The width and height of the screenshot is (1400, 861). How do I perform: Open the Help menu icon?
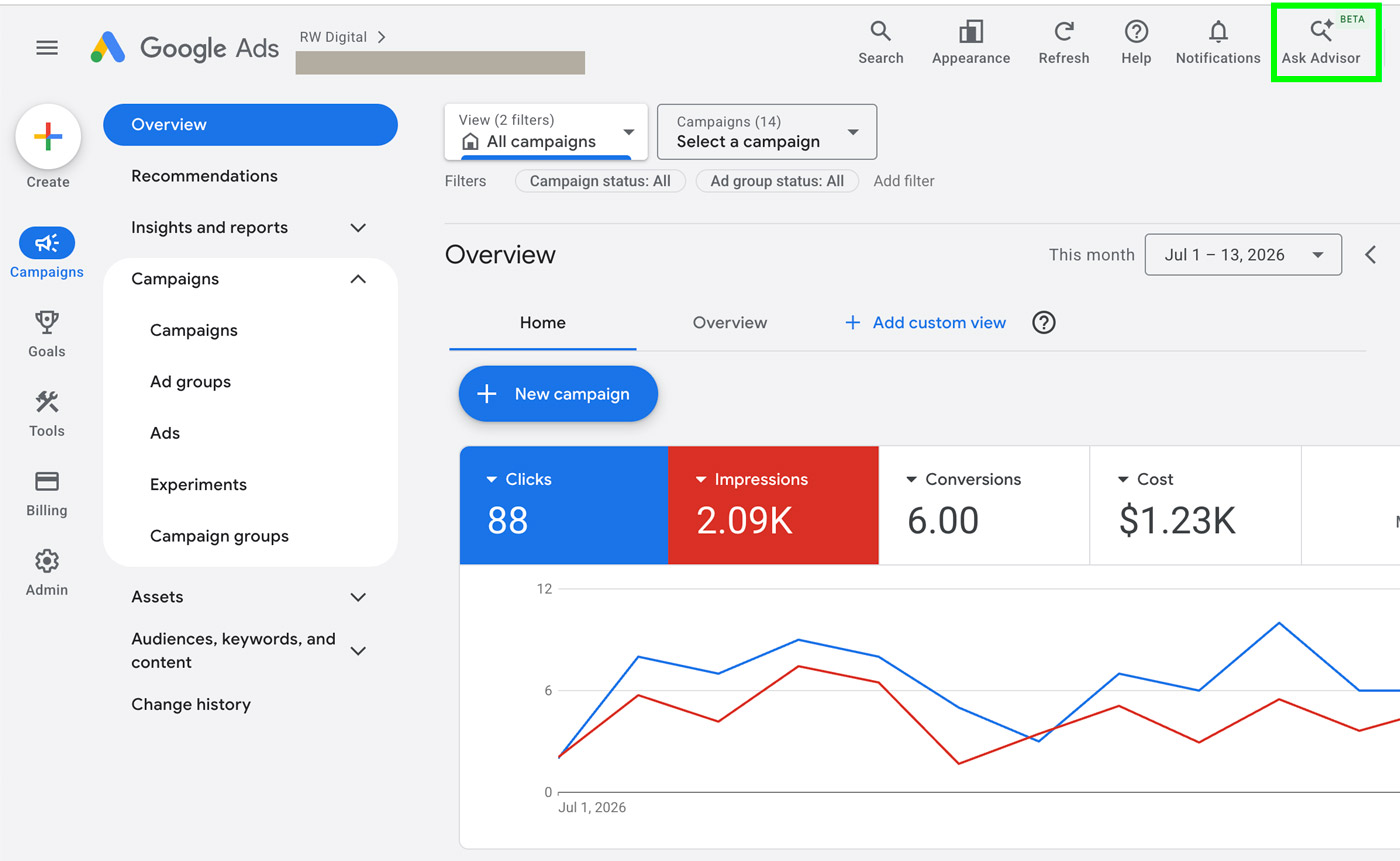(x=1136, y=43)
